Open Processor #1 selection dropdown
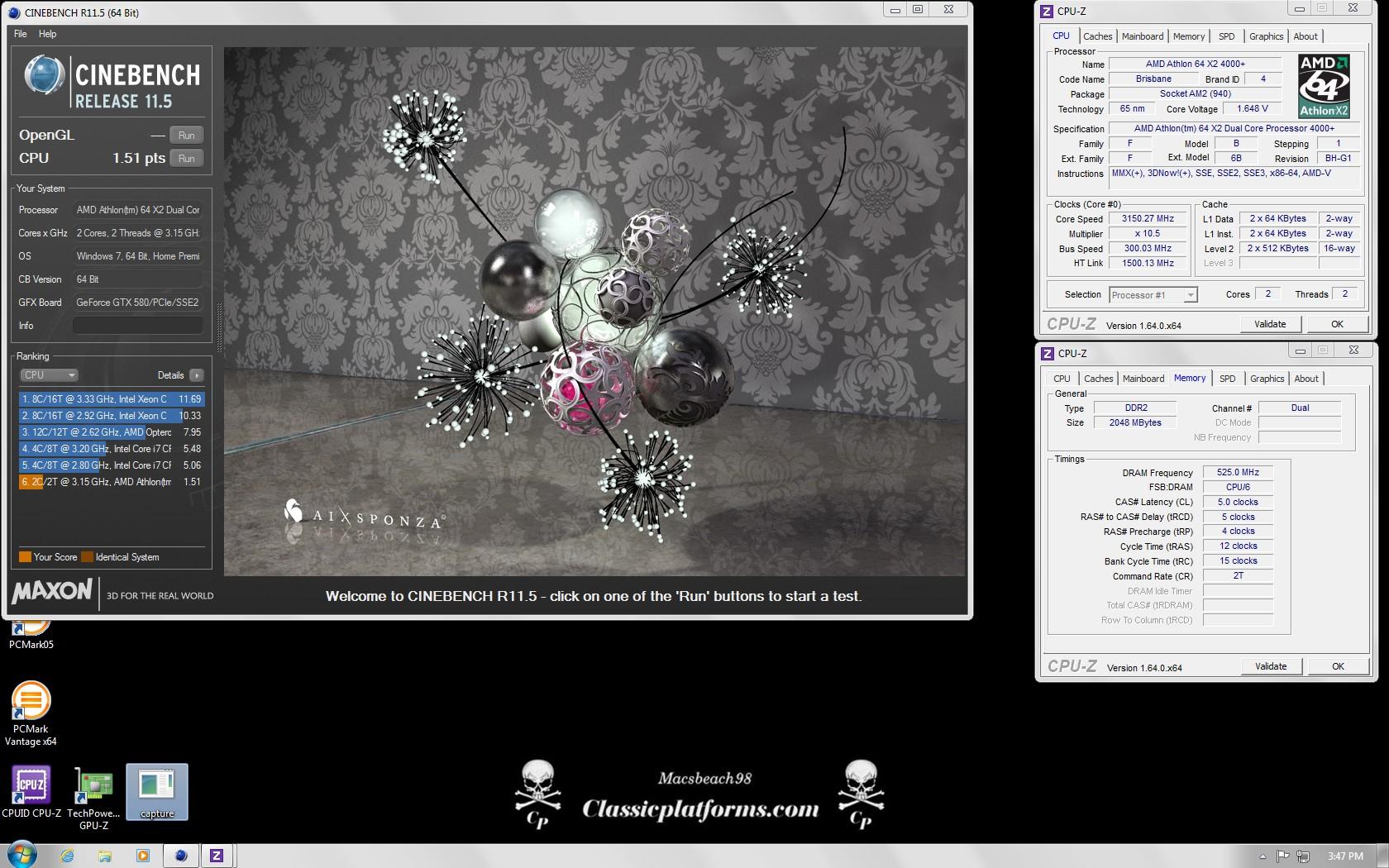The image size is (1389, 868). click(x=1153, y=295)
